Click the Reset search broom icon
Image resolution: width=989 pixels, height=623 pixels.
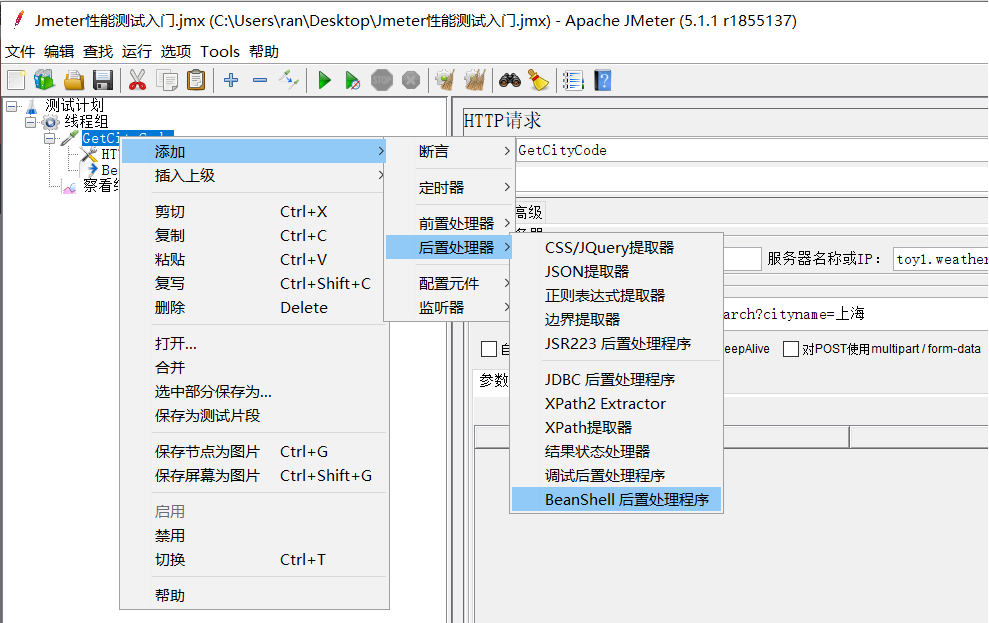pyautogui.click(x=538, y=81)
